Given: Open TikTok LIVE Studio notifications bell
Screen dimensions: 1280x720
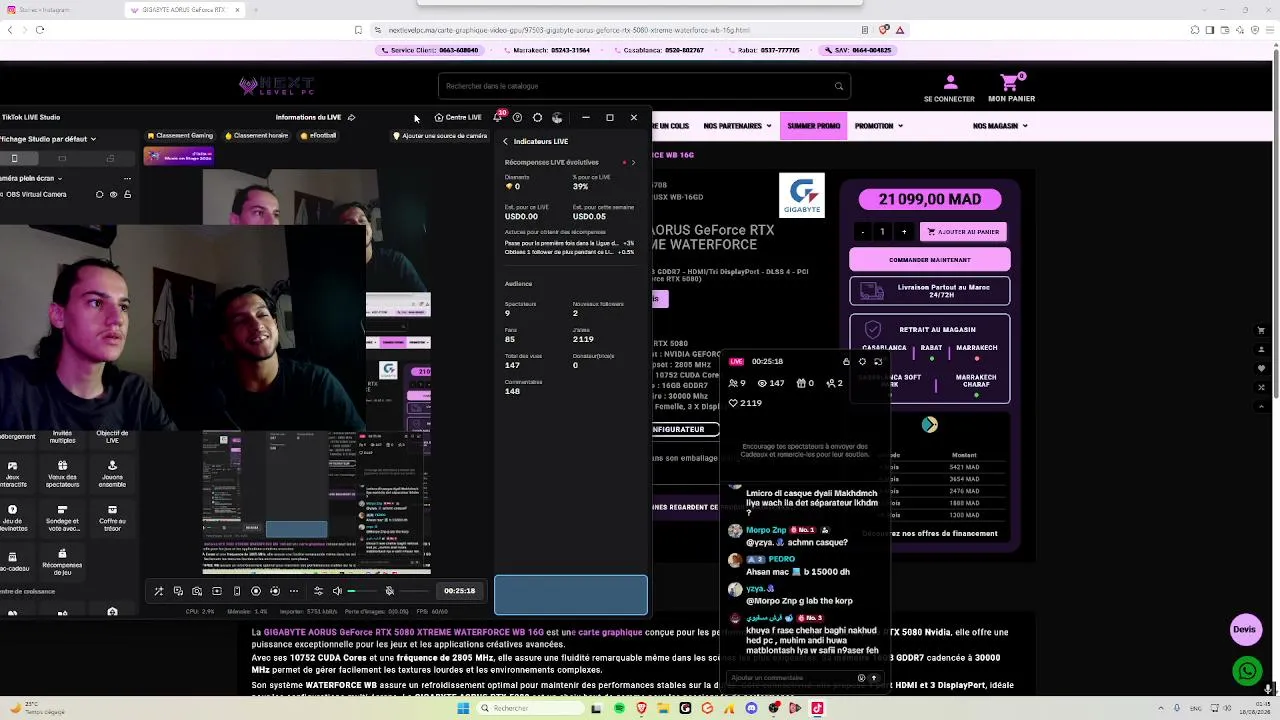Looking at the screenshot, I should tap(497, 118).
